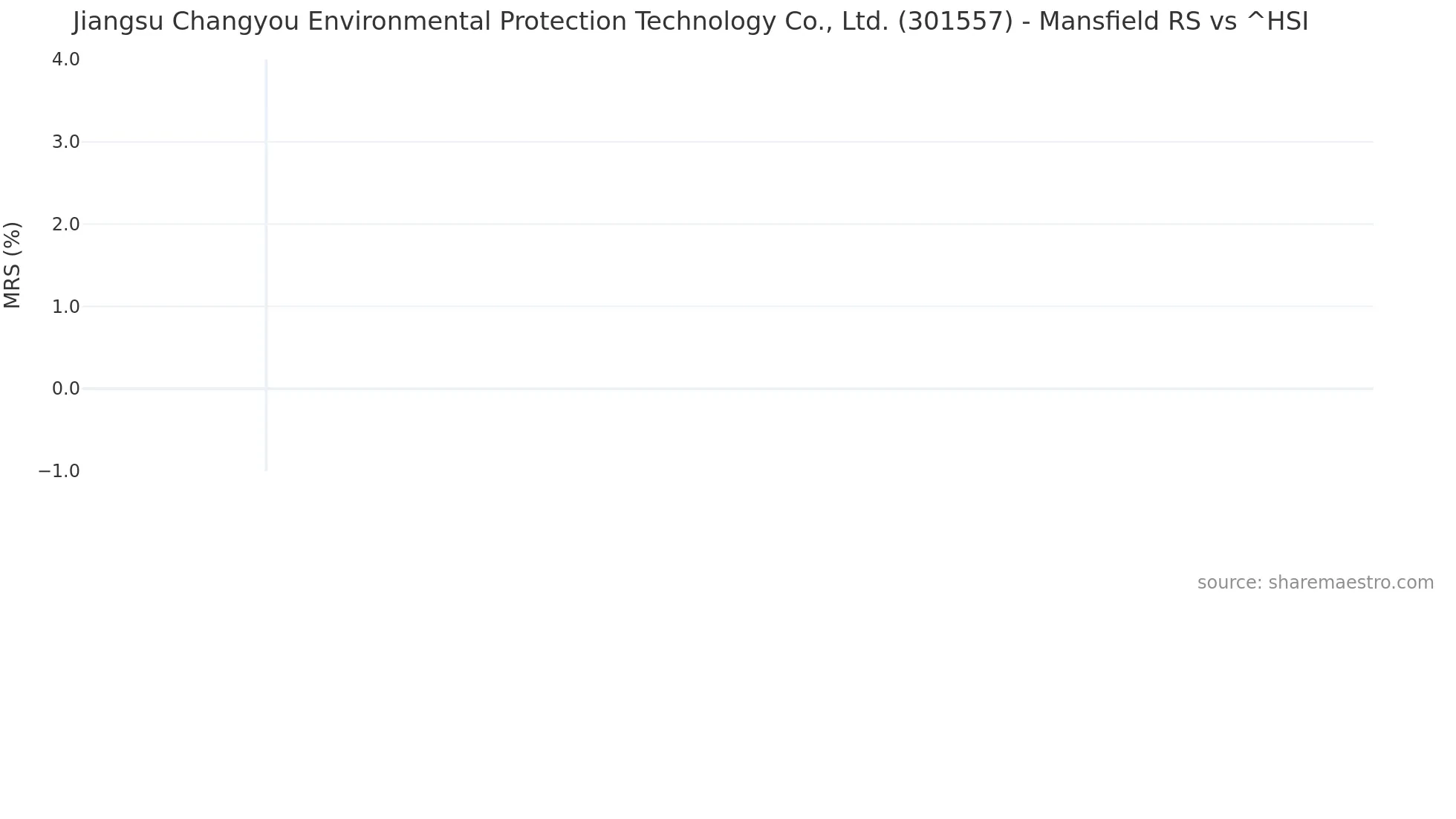Open the source: sharemaestro.com attribution
The width and height of the screenshot is (1456, 819).
click(1315, 583)
